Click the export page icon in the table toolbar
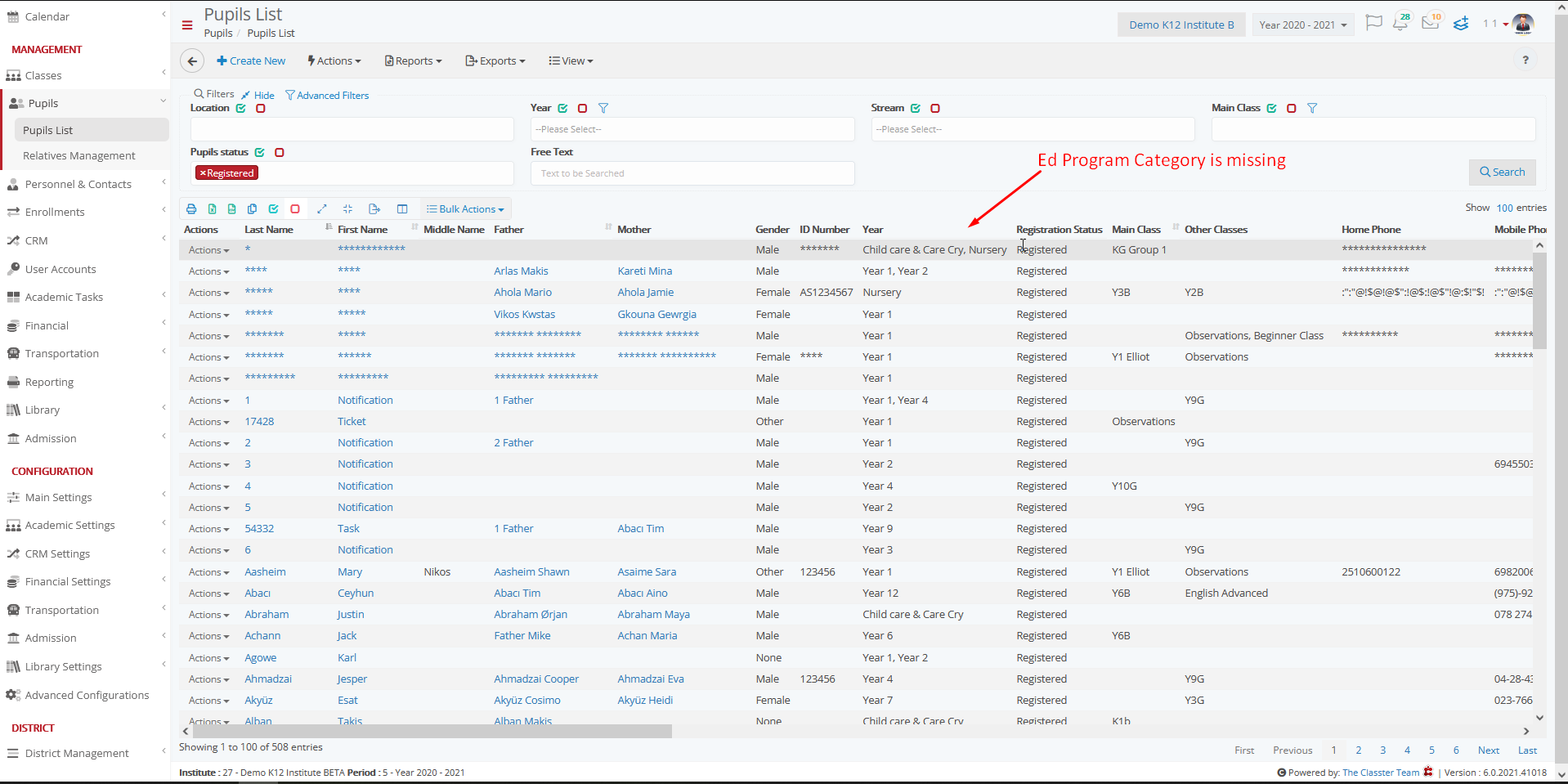 pyautogui.click(x=374, y=209)
